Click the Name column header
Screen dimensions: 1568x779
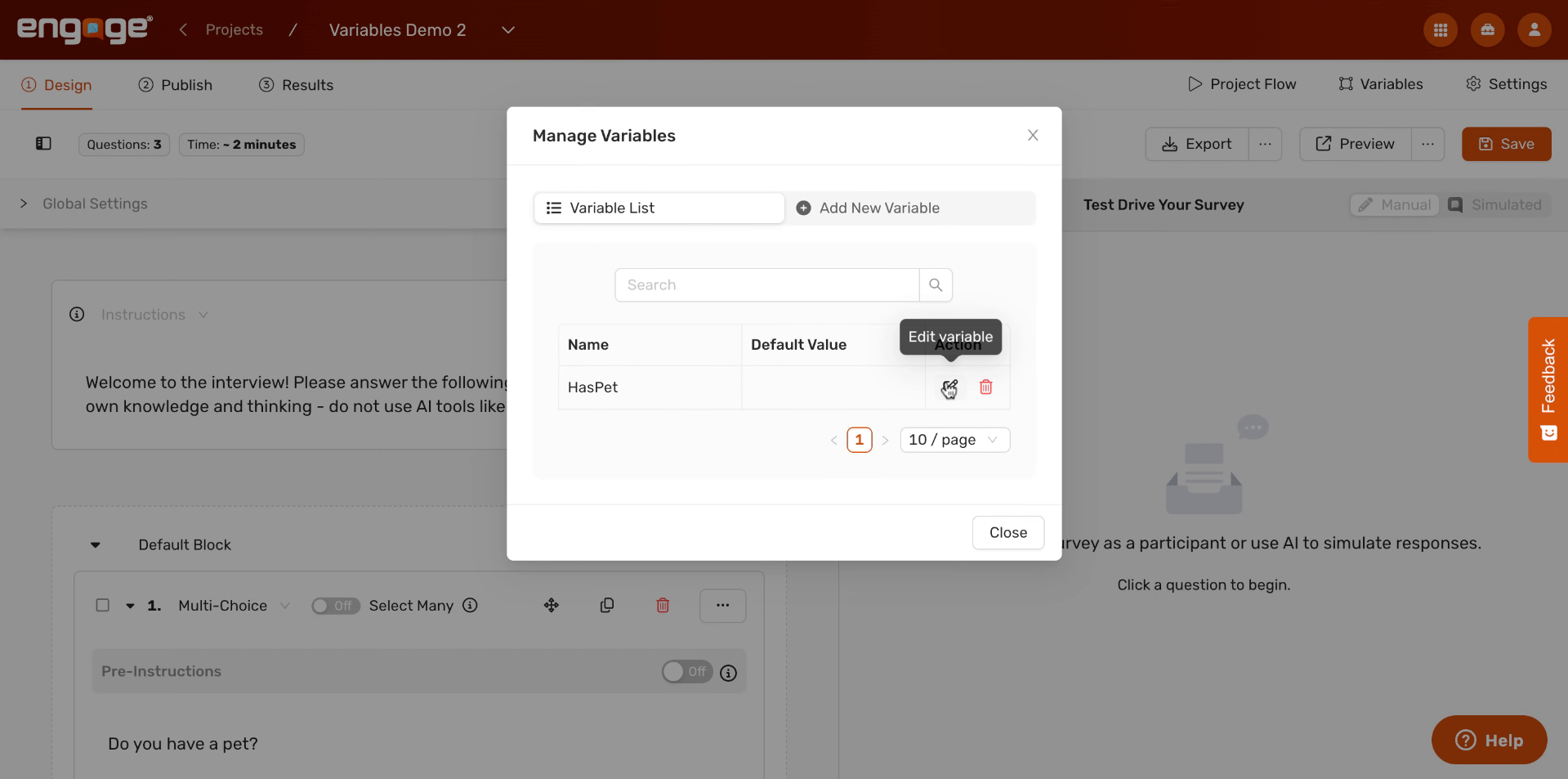tap(650, 345)
